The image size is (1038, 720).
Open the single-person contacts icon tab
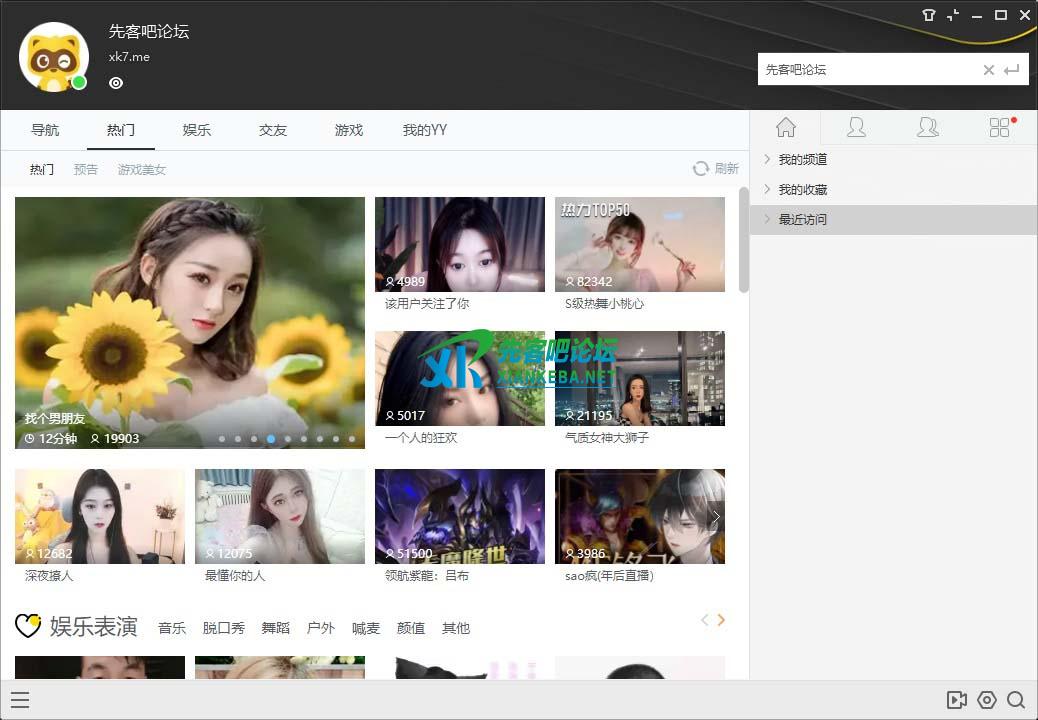tap(856, 127)
